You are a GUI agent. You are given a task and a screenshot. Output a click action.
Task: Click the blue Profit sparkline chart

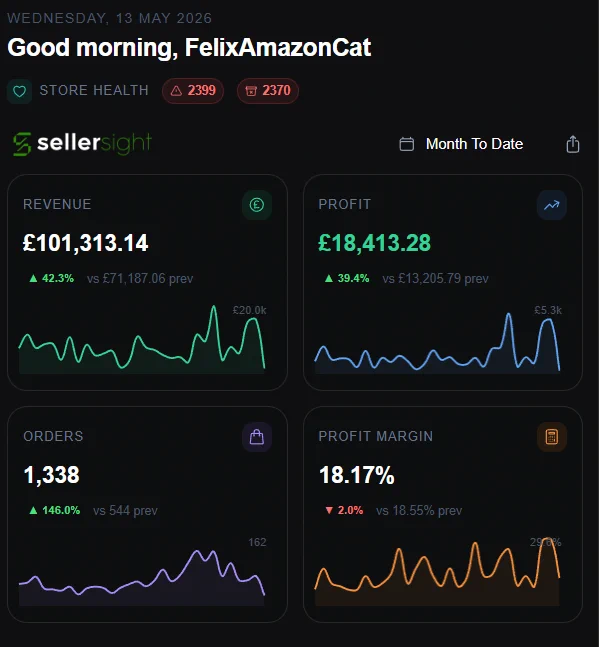(x=437, y=342)
